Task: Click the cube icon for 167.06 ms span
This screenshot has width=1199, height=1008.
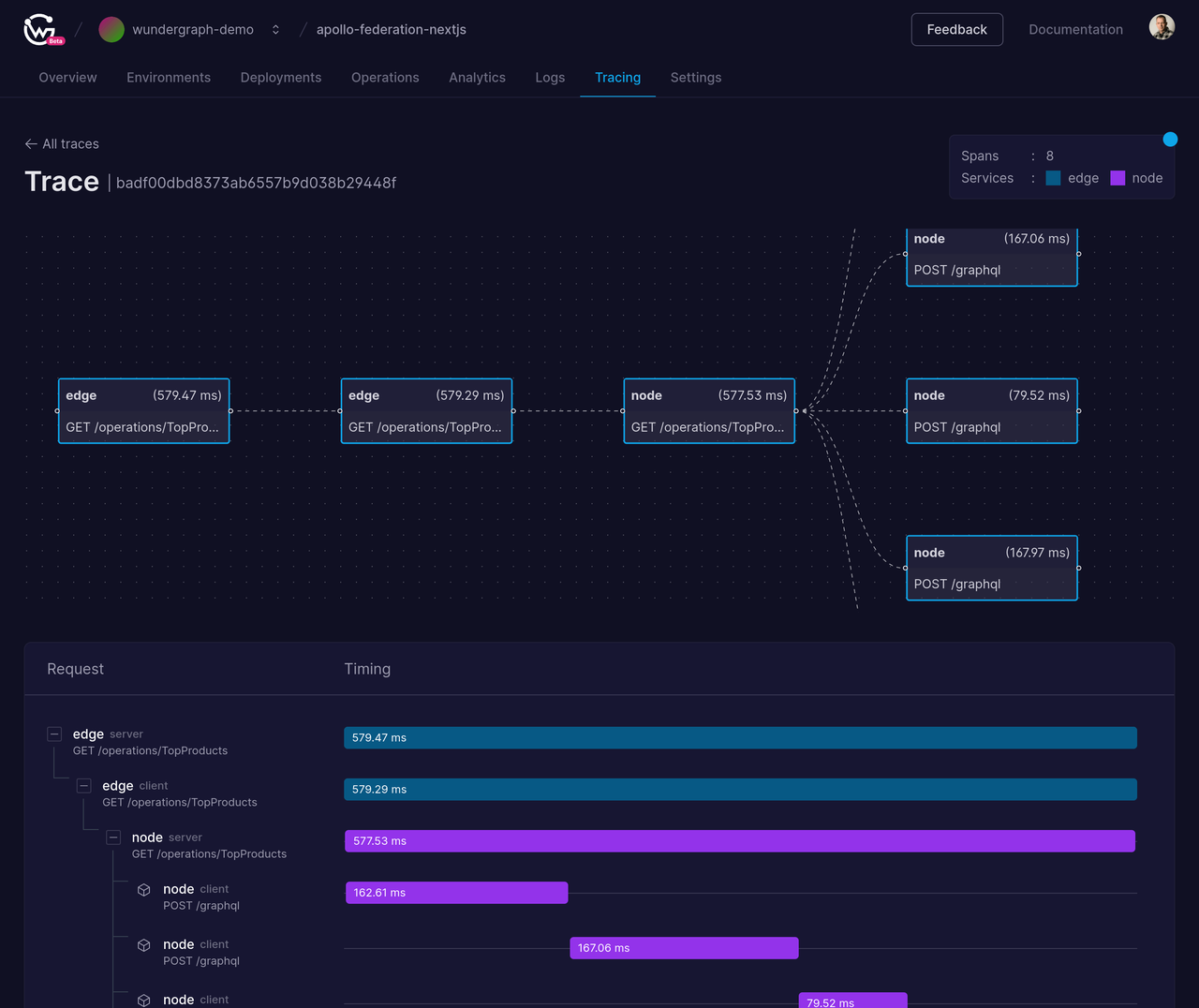Action: (144, 945)
